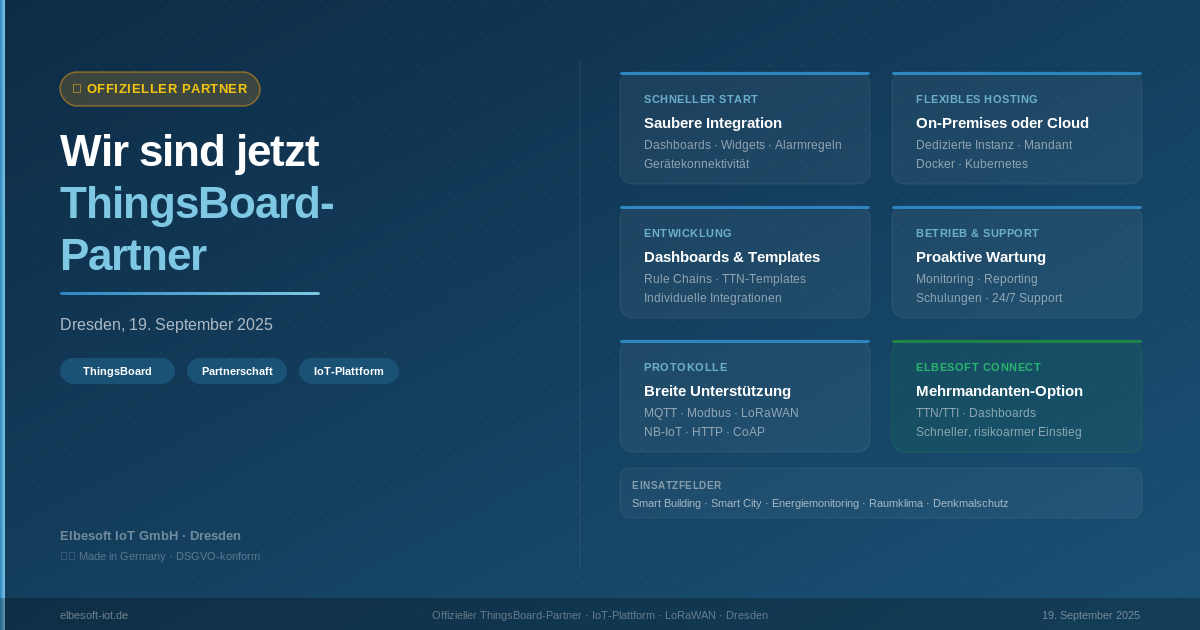Click the SCHNELLER START label

(x=701, y=99)
